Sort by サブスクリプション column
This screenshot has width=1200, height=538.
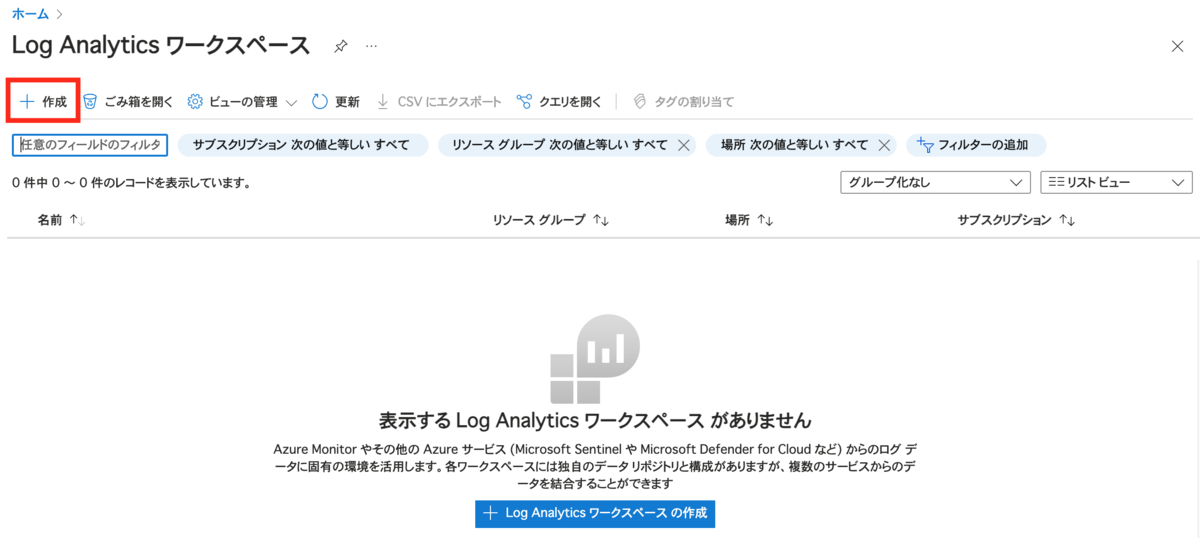(x=1016, y=220)
